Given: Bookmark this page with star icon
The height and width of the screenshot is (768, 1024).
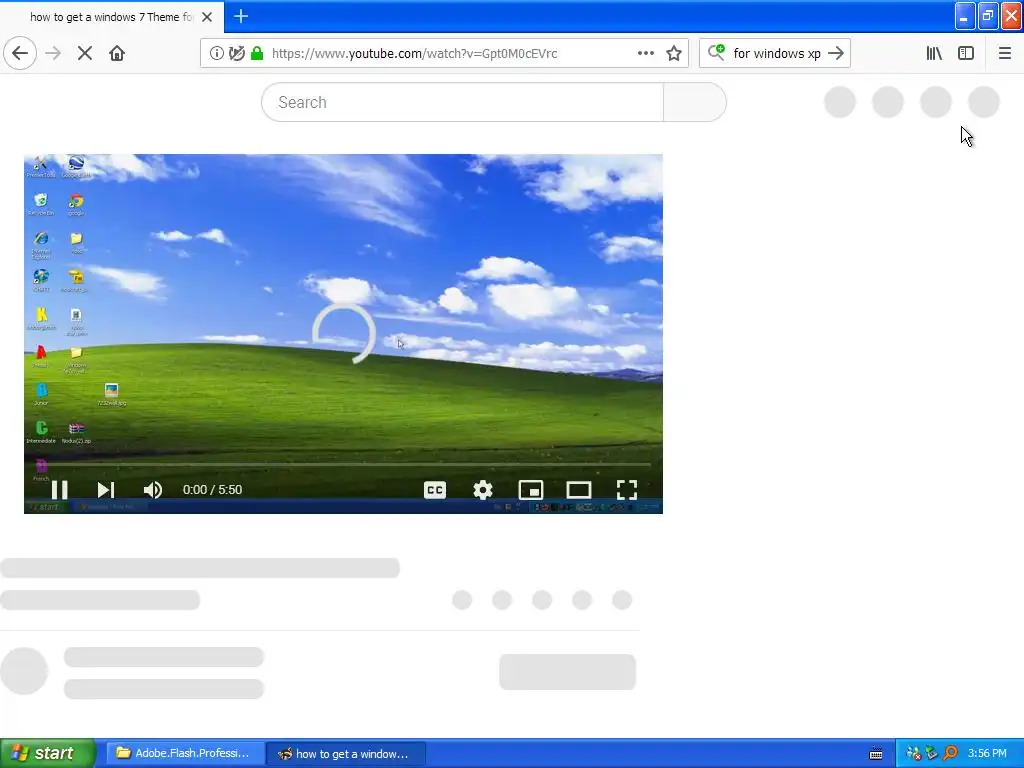Looking at the screenshot, I should tap(674, 54).
